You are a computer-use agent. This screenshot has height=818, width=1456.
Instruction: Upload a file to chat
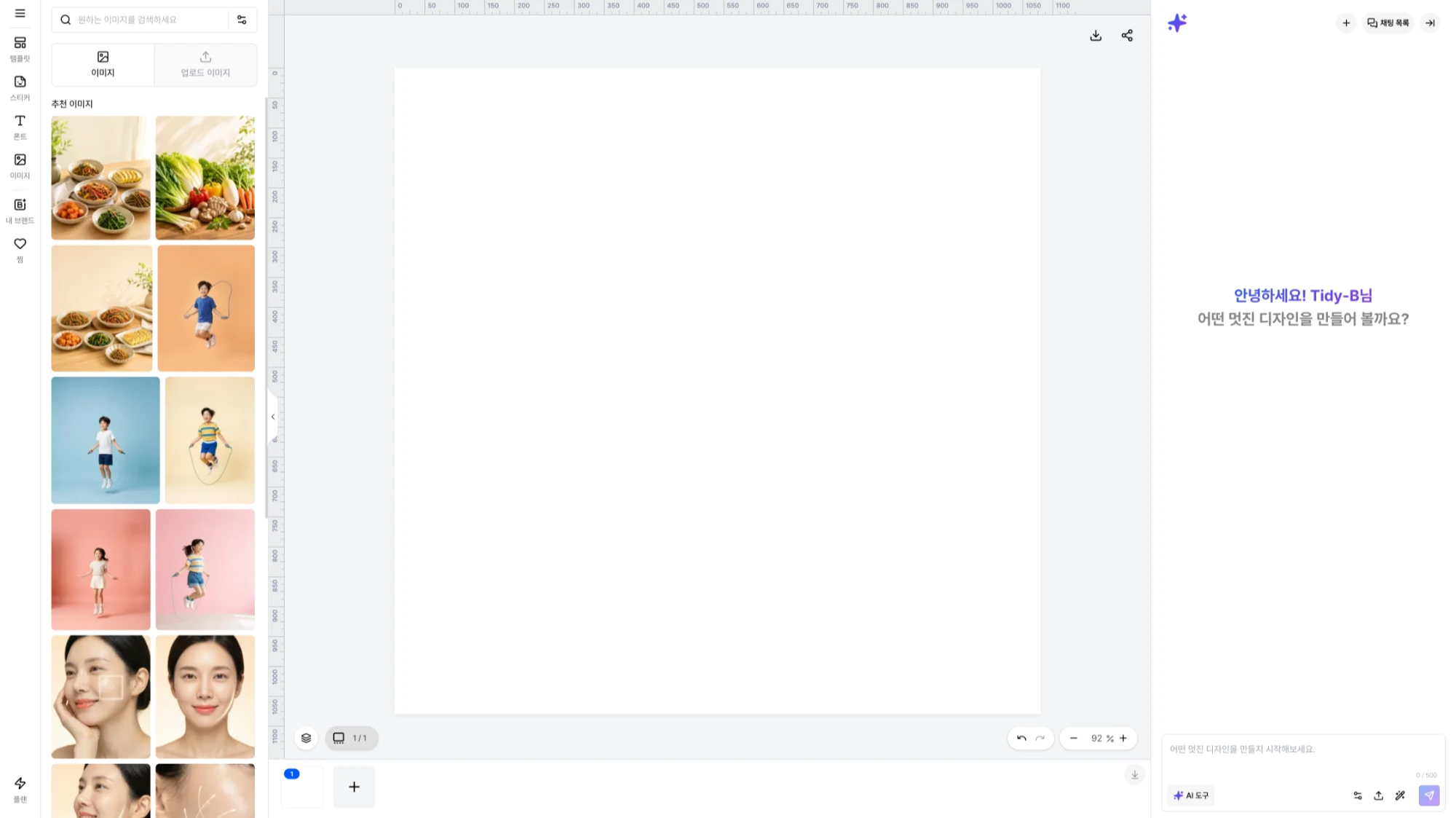[x=1379, y=795]
